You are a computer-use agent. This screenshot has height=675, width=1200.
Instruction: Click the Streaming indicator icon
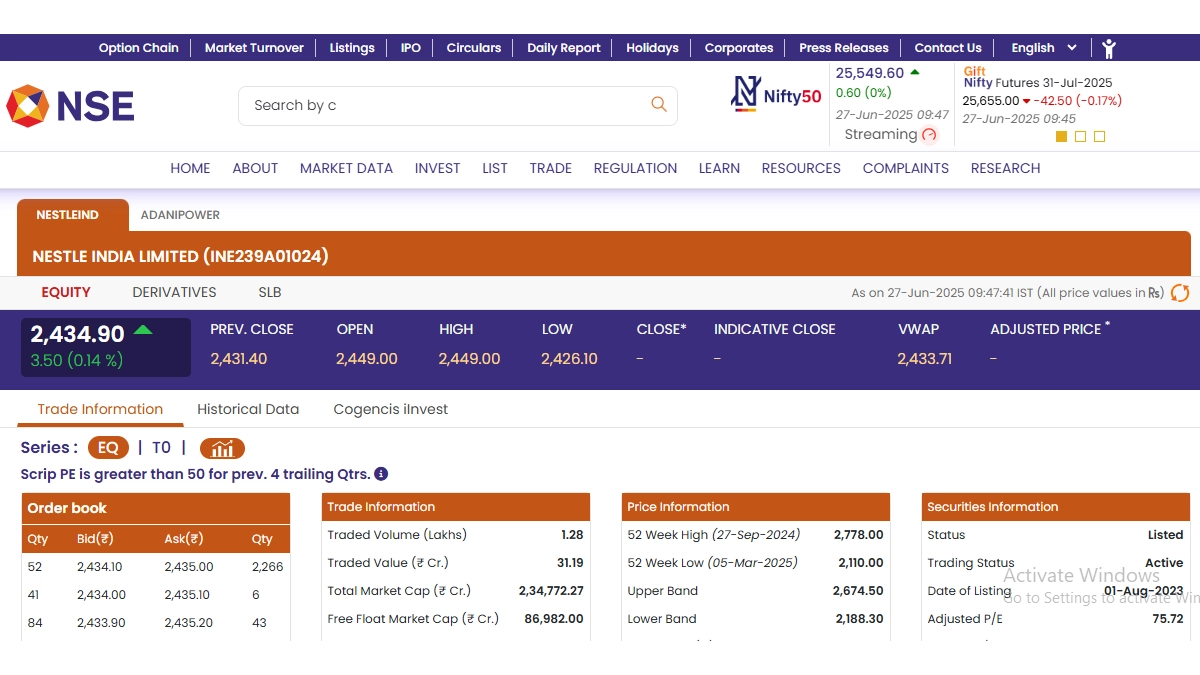930,135
